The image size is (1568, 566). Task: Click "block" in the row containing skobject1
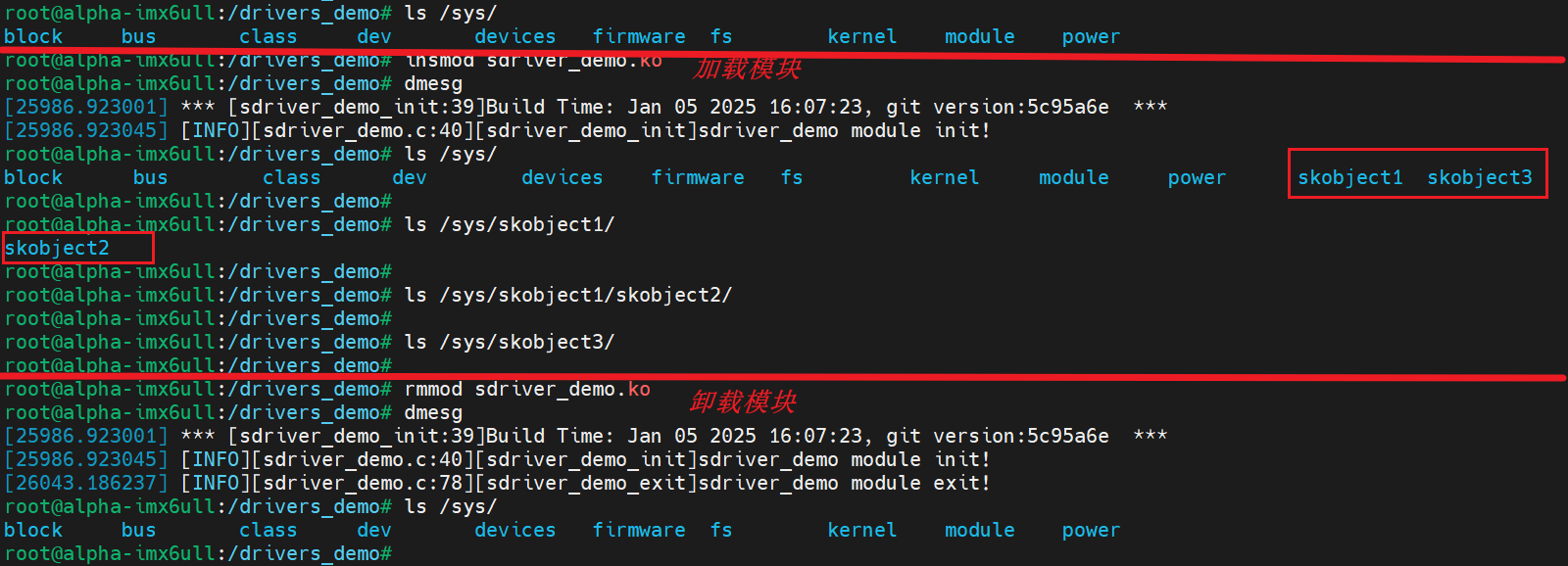tap(33, 177)
